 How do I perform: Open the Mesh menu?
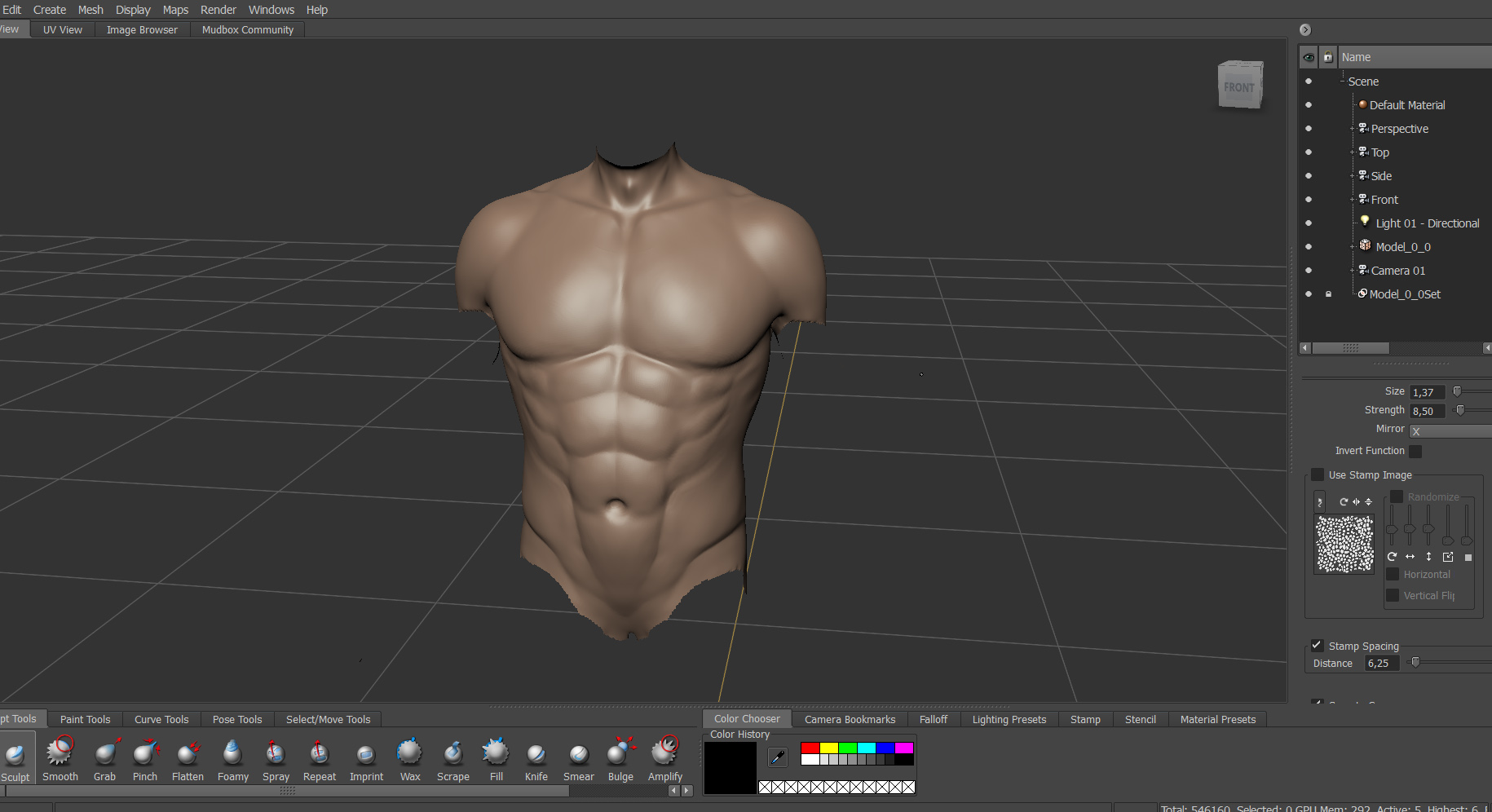pyautogui.click(x=90, y=10)
